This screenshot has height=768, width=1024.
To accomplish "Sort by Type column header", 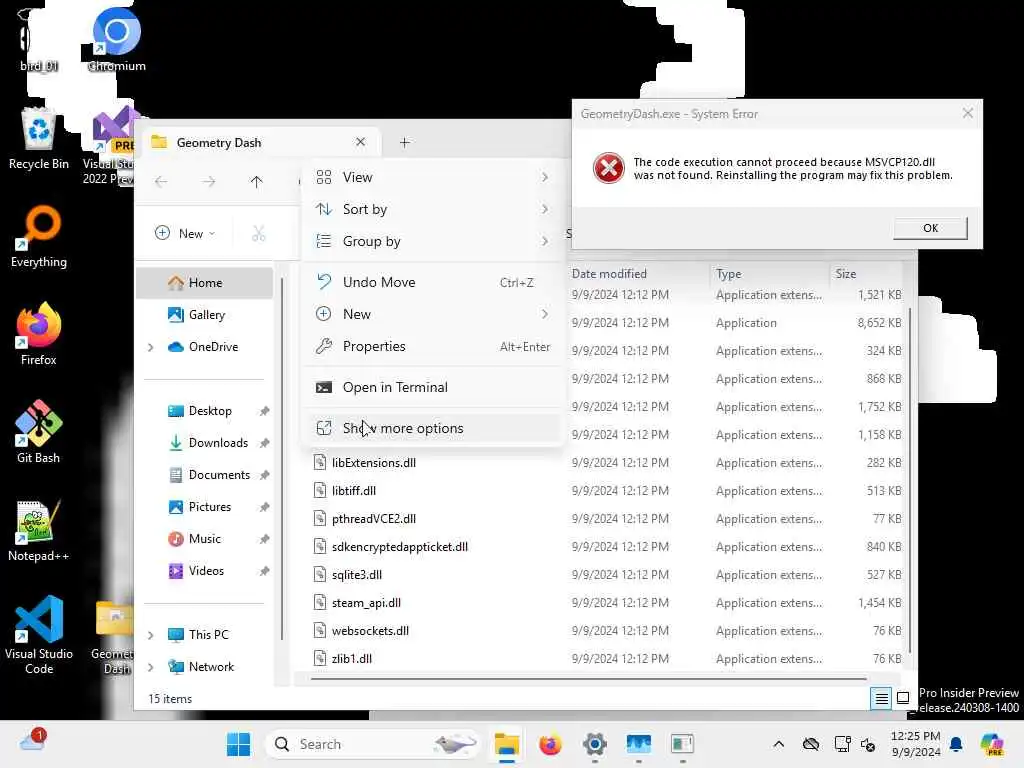I will [x=769, y=274].
